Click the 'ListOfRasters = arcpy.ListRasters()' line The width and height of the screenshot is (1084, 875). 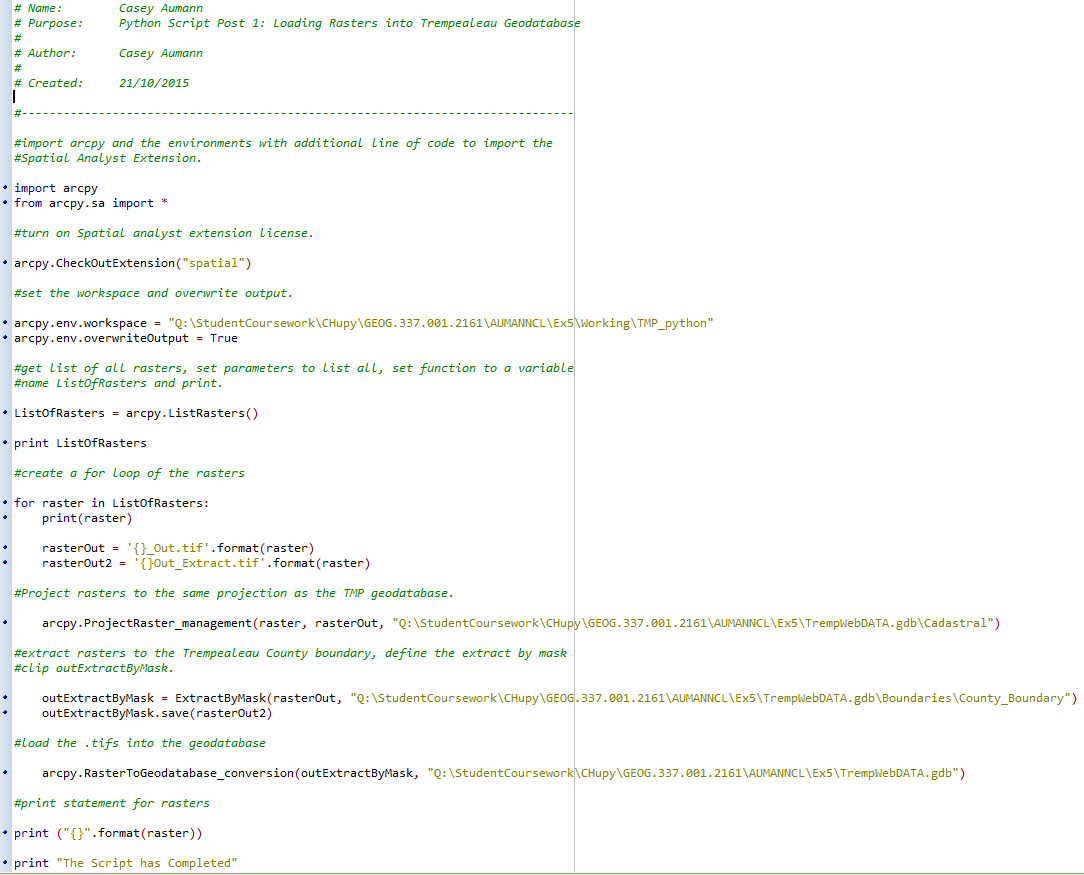(136, 413)
